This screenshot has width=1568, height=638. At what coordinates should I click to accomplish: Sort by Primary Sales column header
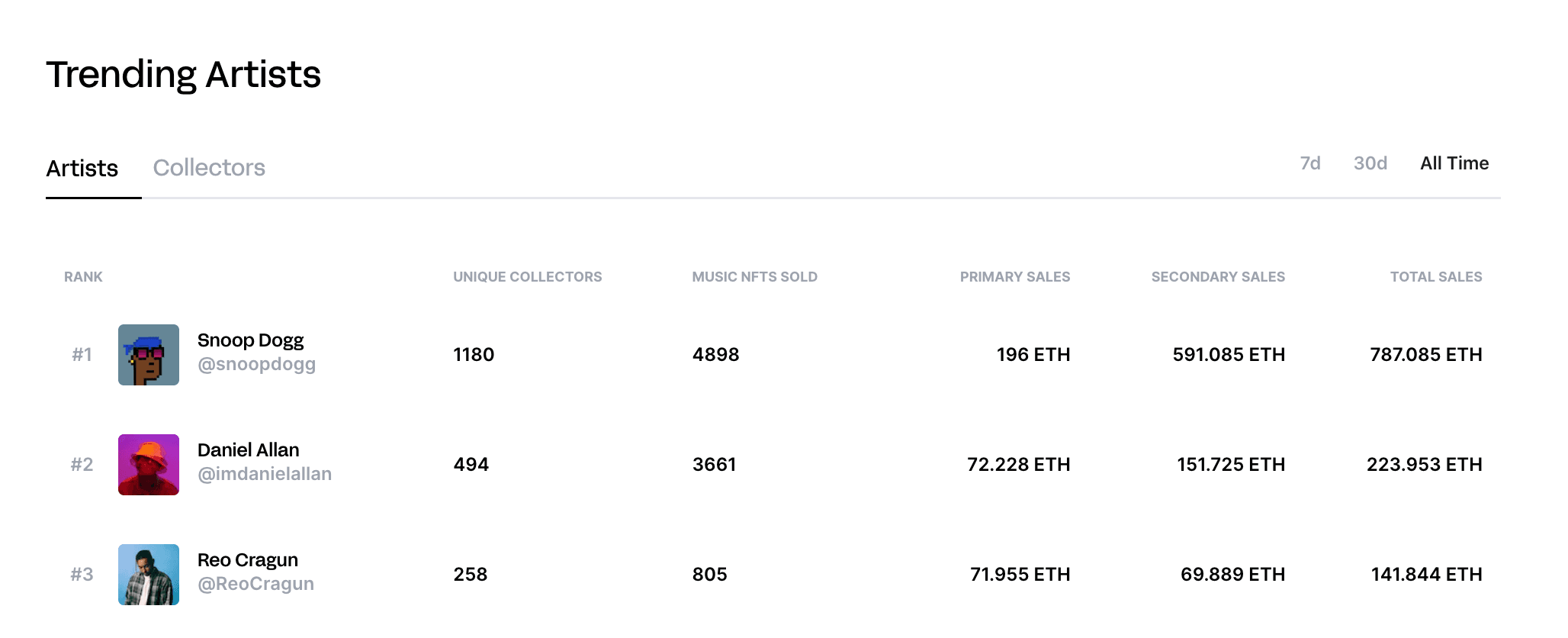1015,277
